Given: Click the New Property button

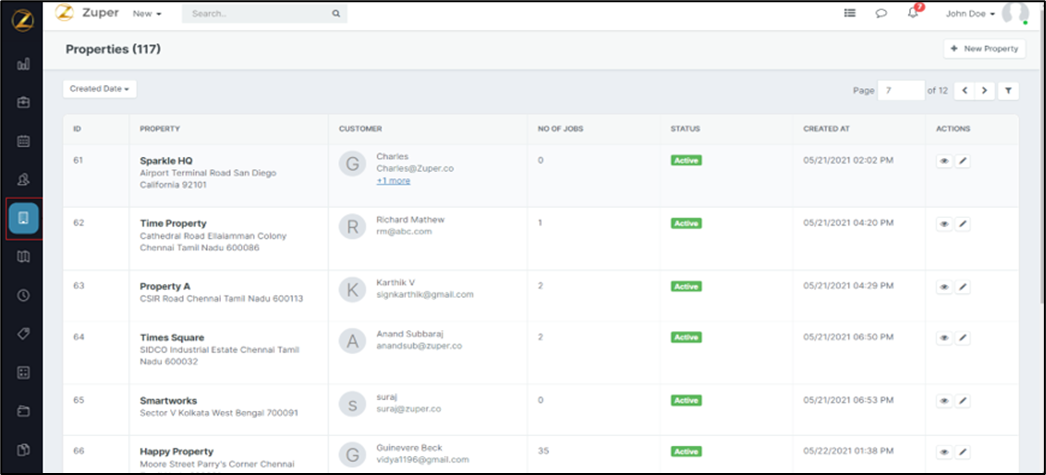Looking at the screenshot, I should click(984, 49).
